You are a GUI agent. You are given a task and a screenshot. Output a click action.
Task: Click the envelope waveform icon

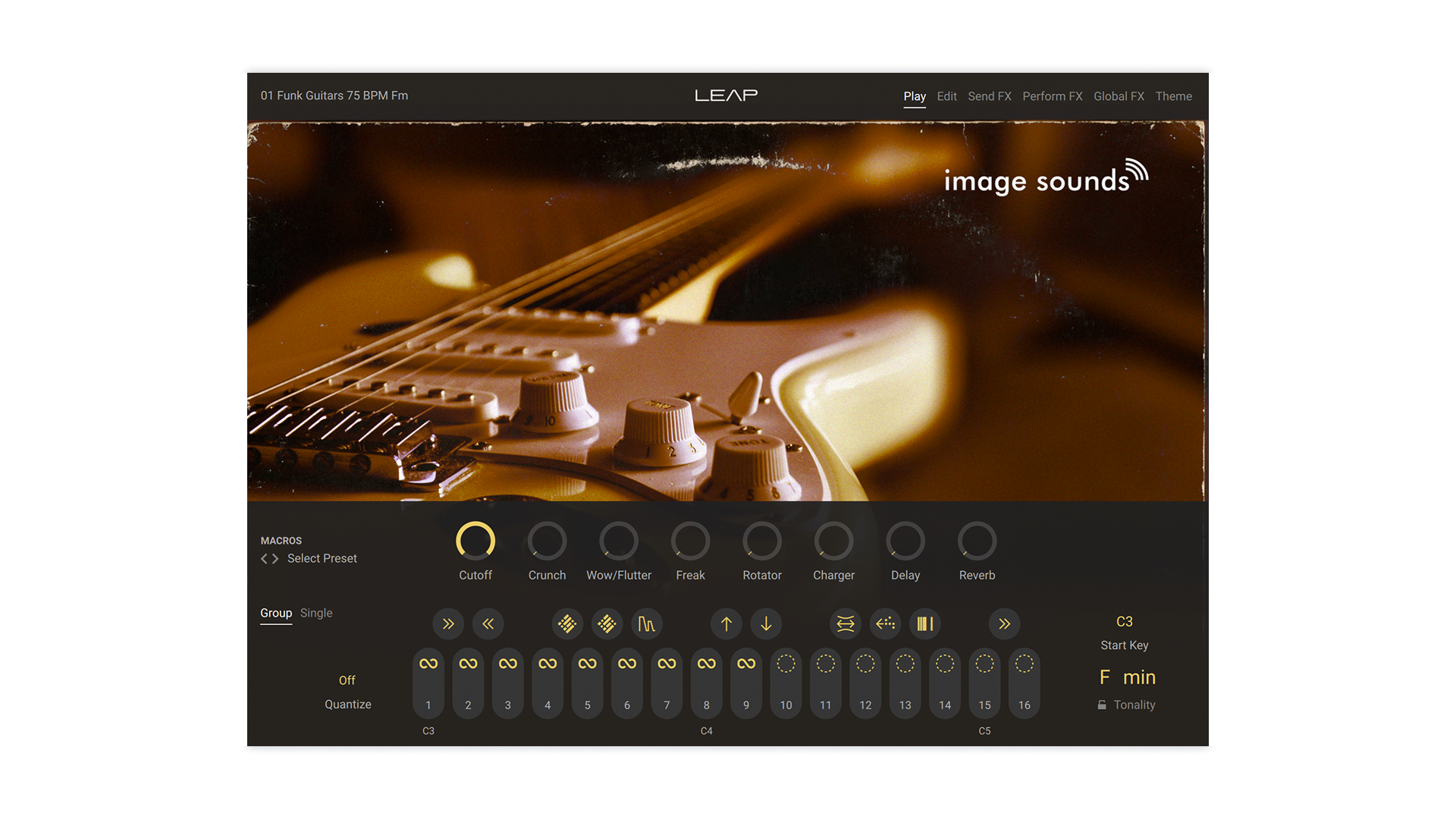(647, 623)
